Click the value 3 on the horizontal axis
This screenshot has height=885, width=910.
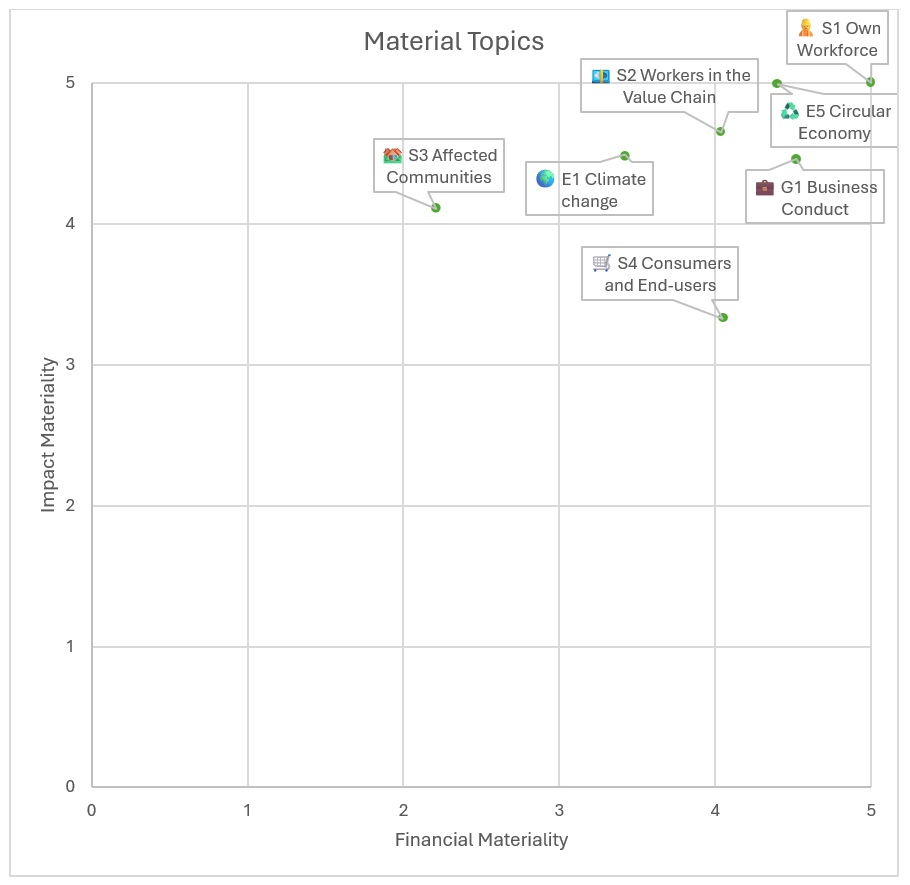tap(559, 809)
